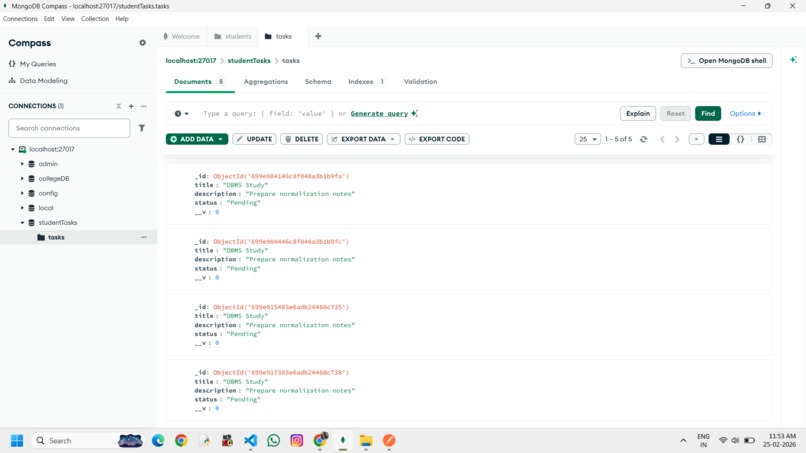Click studentTasks breadcrumb link
This screenshot has height=453, width=806.
click(x=249, y=61)
